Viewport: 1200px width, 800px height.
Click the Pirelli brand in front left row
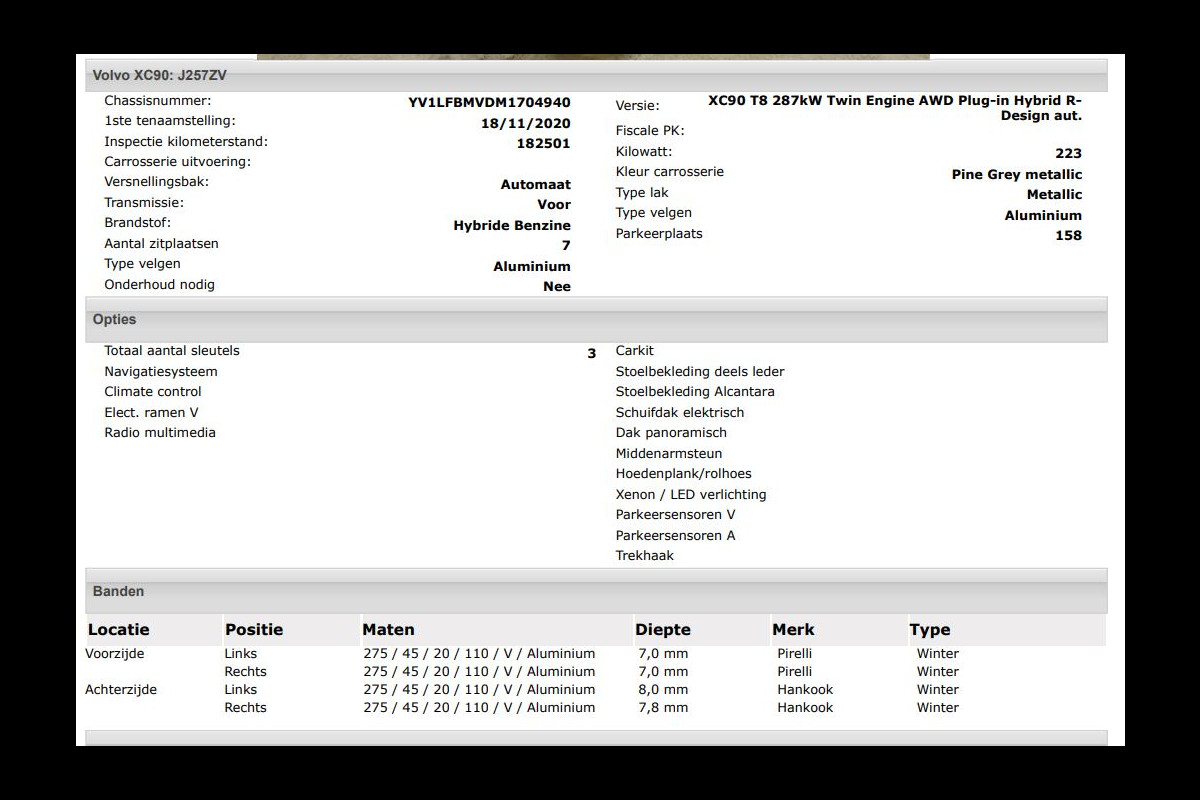[x=795, y=654]
